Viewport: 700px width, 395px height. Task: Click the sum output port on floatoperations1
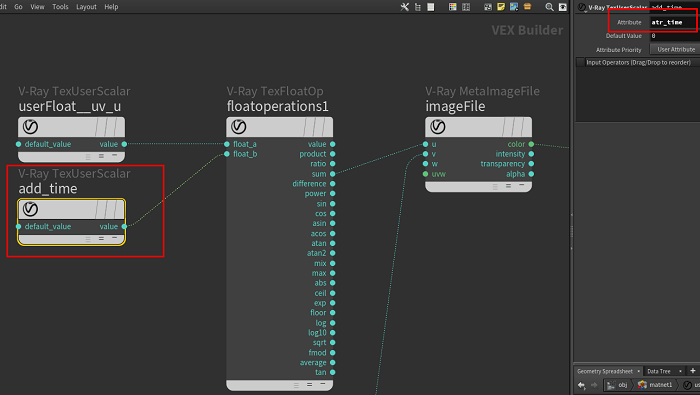pos(333,174)
